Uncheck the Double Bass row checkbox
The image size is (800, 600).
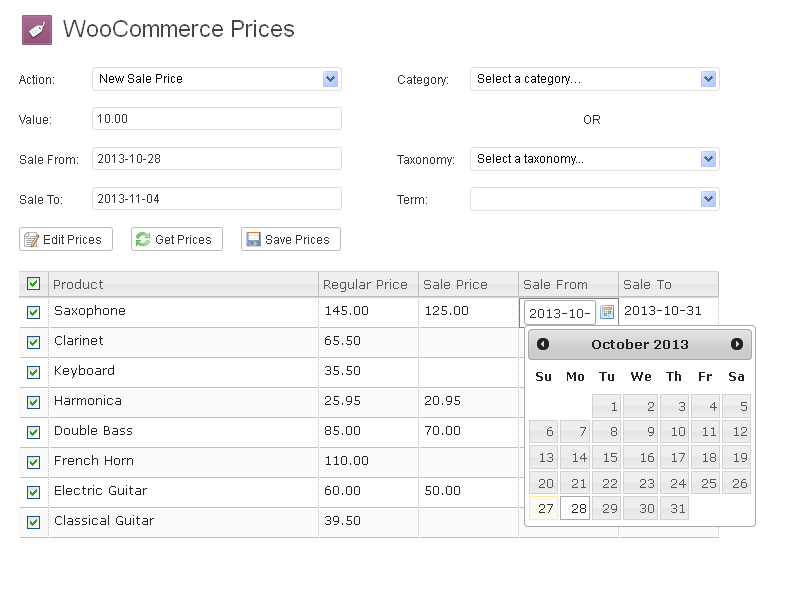point(34,433)
